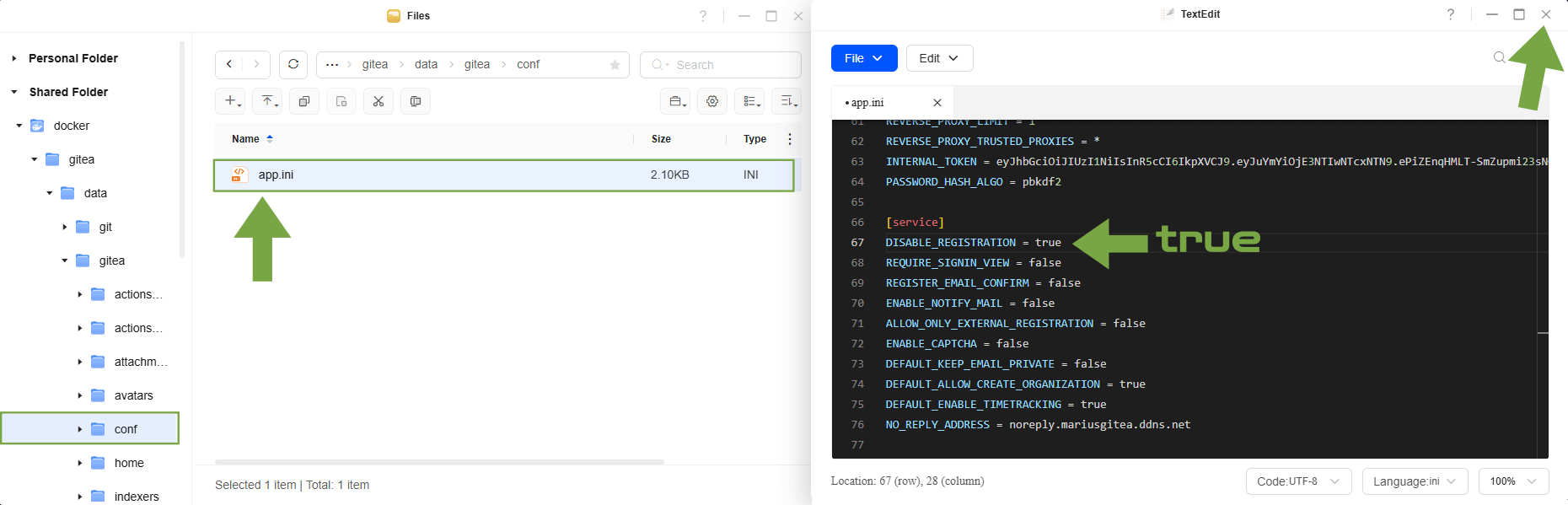Open the Create new plus menu

230,101
